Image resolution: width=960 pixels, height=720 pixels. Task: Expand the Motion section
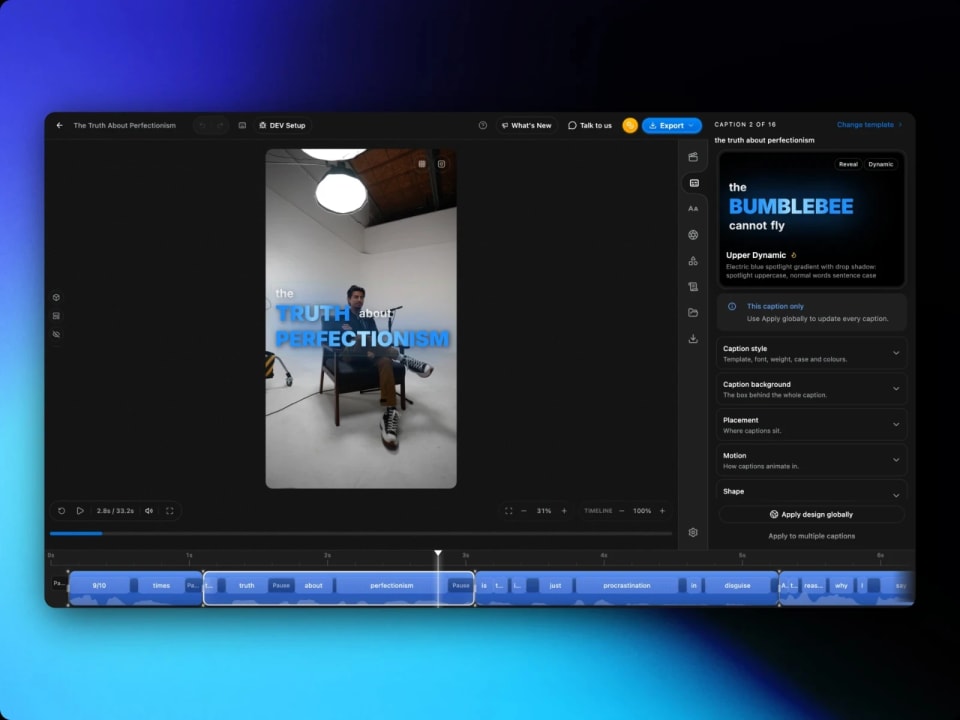[811, 460]
